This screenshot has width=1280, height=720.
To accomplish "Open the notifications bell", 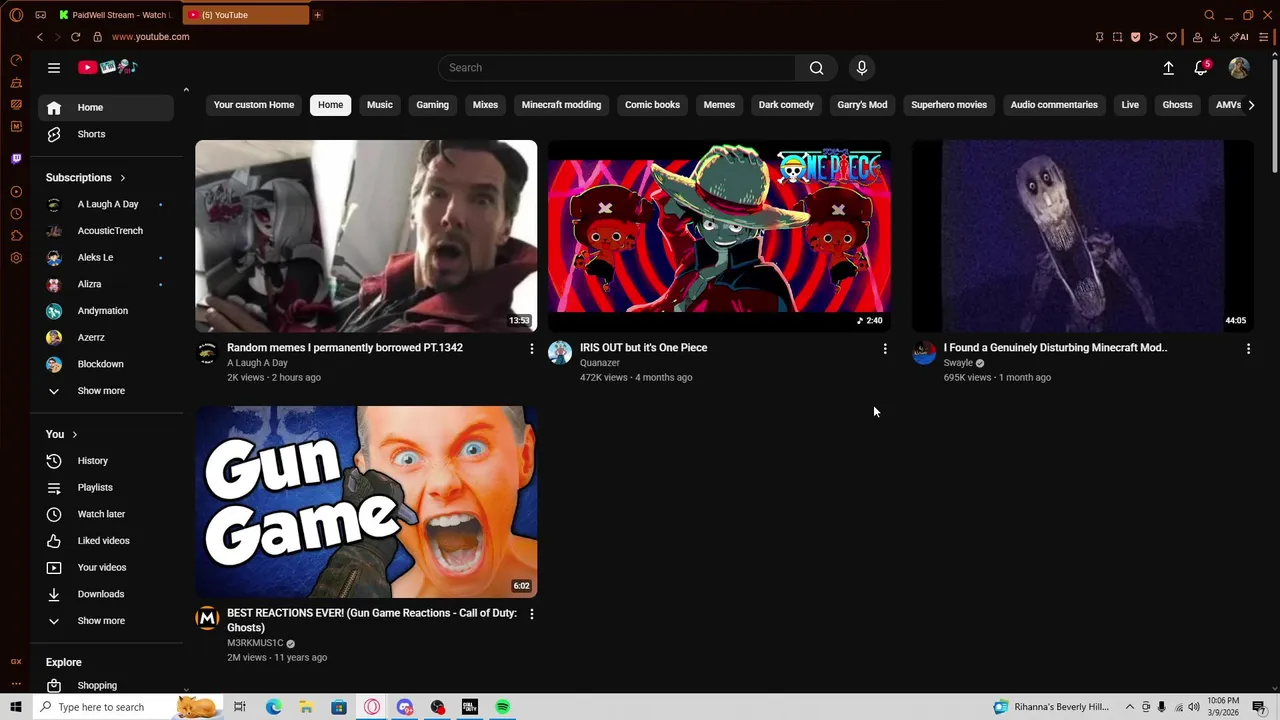I will (x=1201, y=68).
